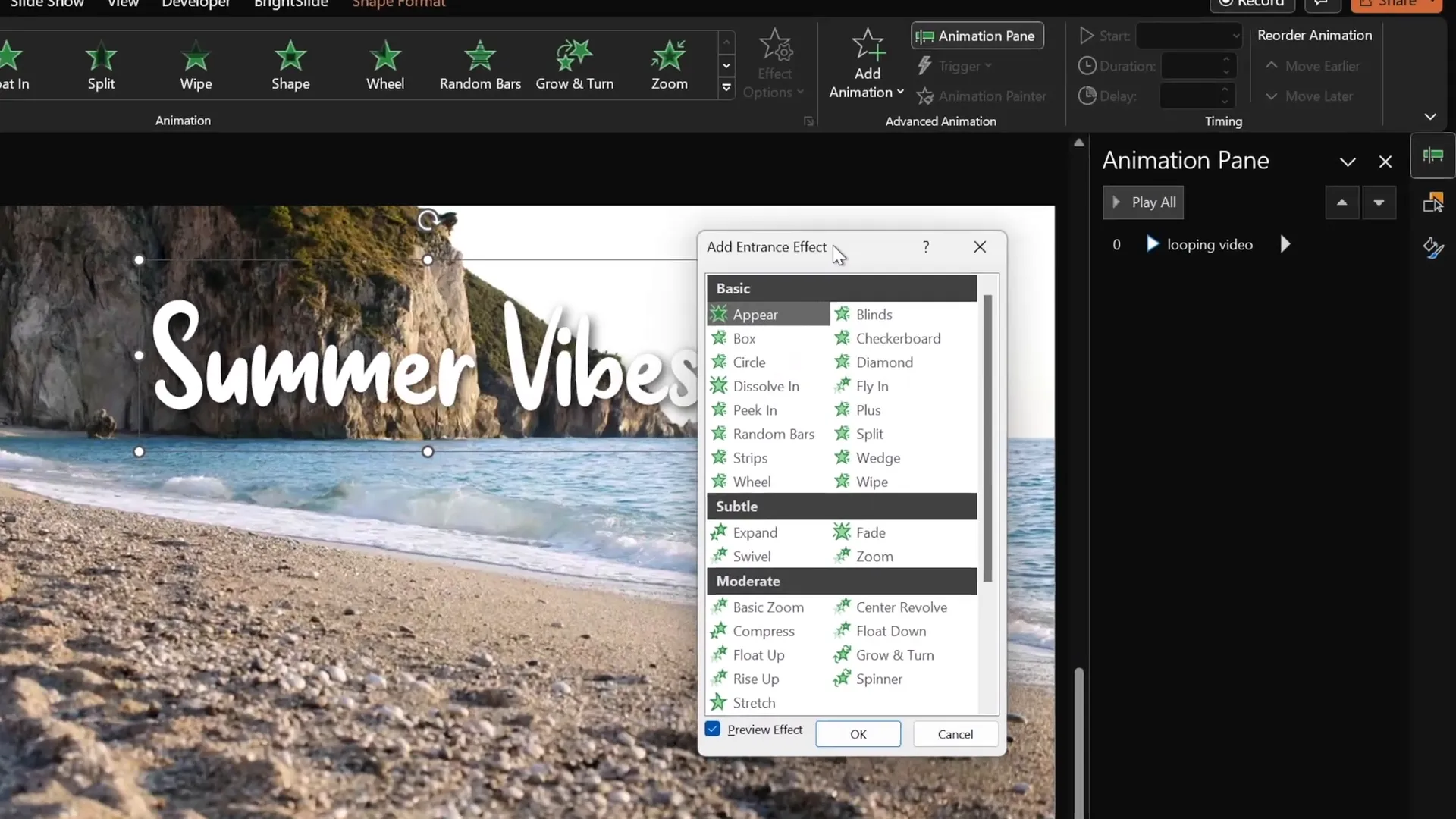Screen dimensions: 1456x819
Task: Choose Grow & Turn in the Moderate effects list
Action: [x=894, y=655]
